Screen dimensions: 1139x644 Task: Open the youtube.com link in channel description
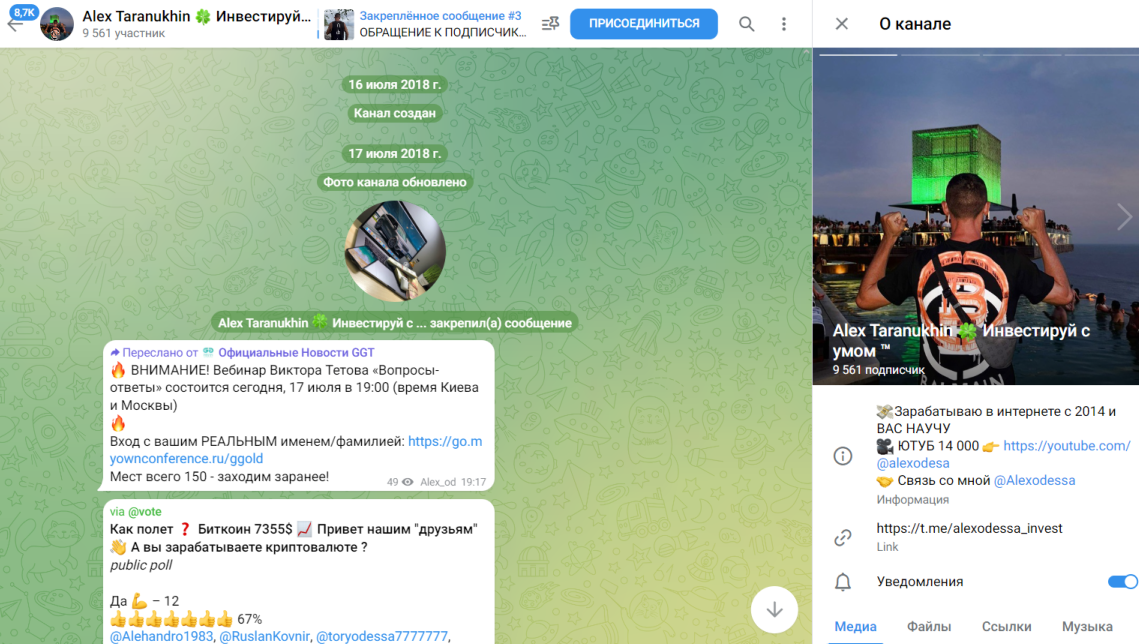(x=1066, y=446)
